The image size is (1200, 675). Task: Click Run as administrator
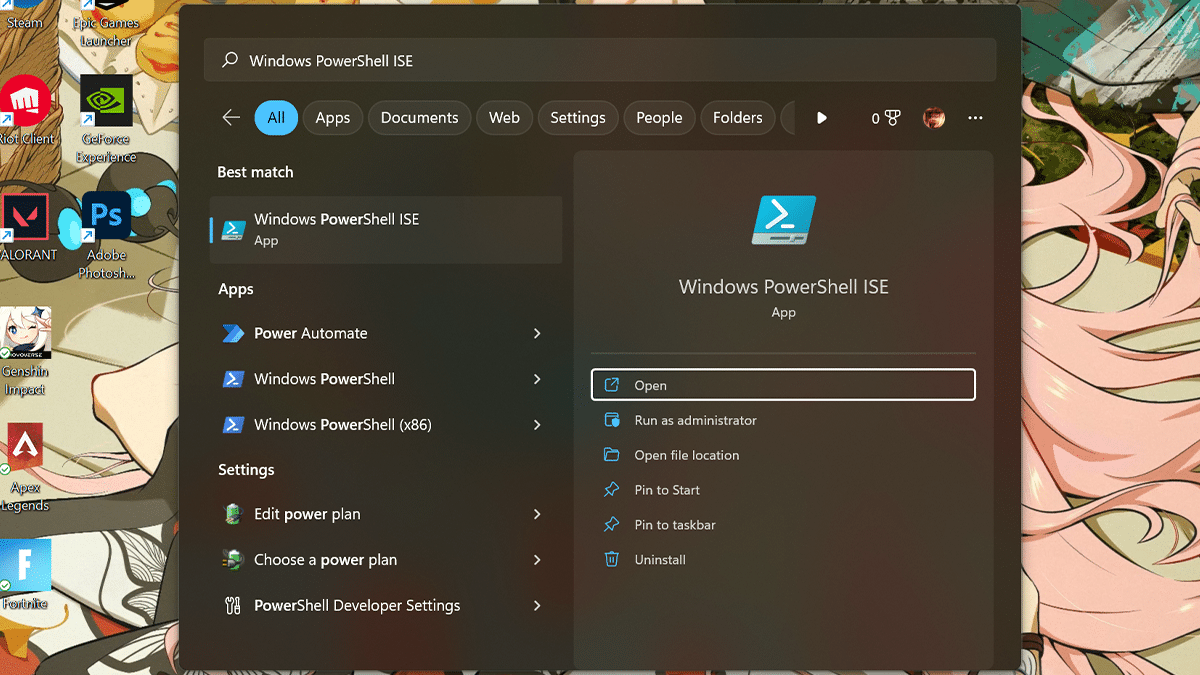tap(695, 421)
